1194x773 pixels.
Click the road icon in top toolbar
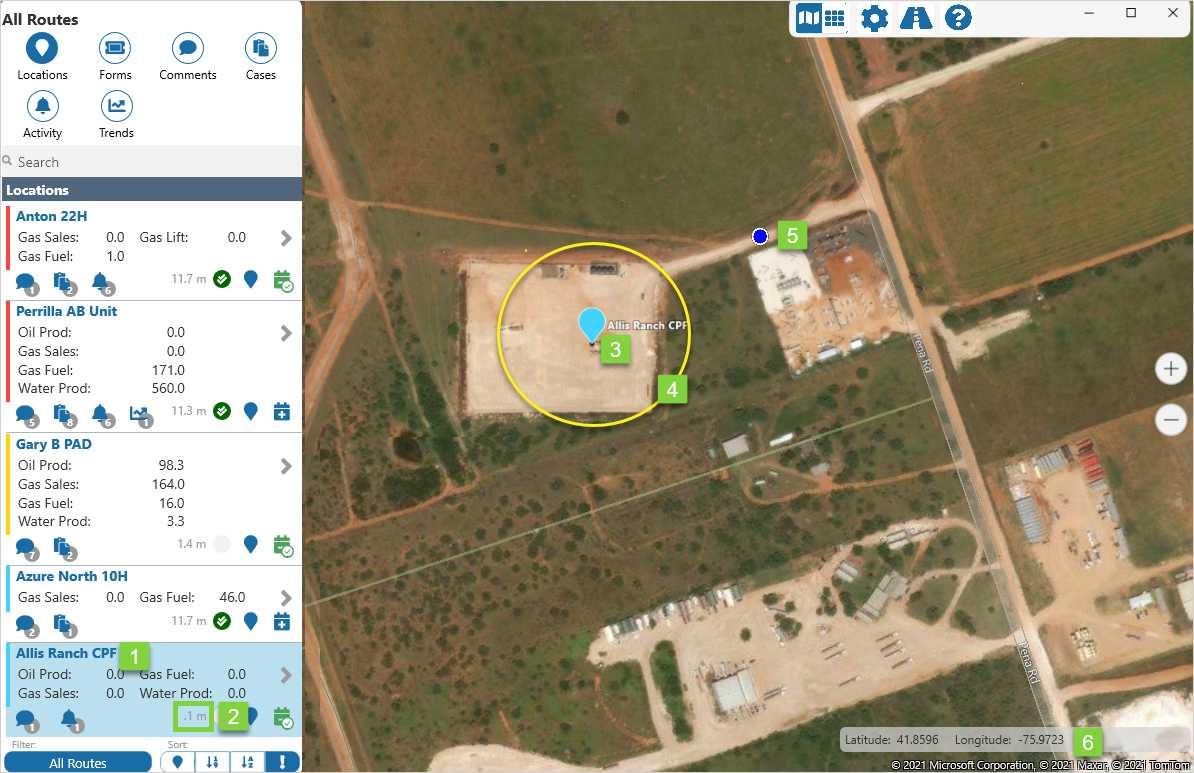point(916,18)
